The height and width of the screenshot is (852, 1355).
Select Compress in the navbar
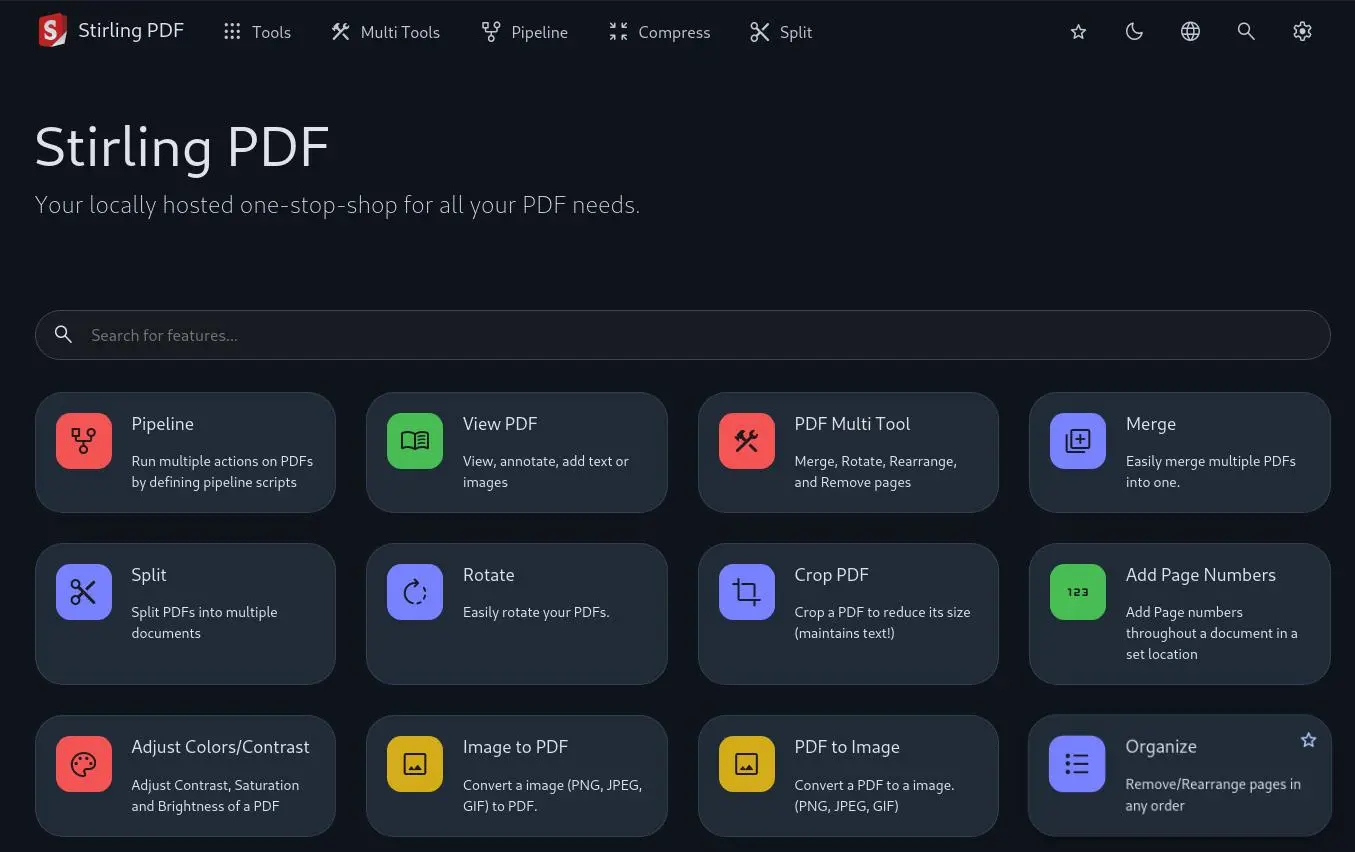[x=659, y=32]
